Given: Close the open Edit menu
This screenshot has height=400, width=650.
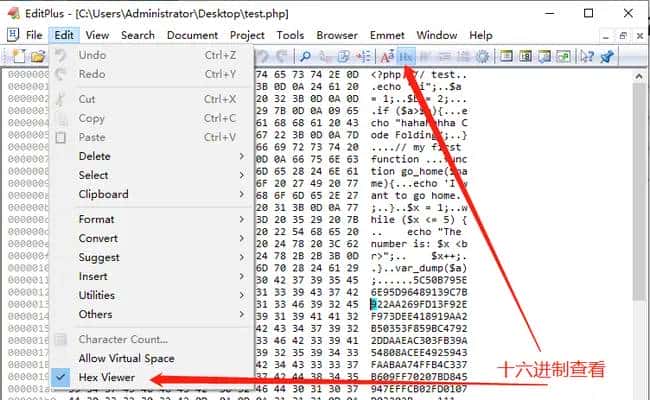Looking at the screenshot, I should tap(64, 35).
